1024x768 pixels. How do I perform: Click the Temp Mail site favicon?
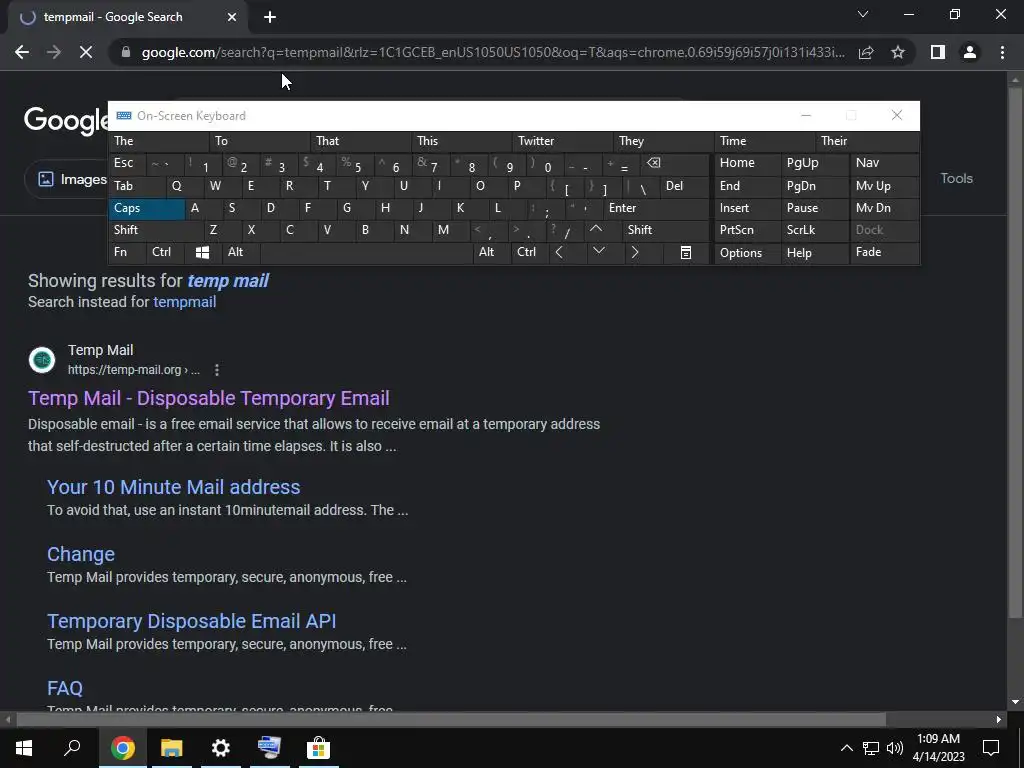tap(42, 360)
